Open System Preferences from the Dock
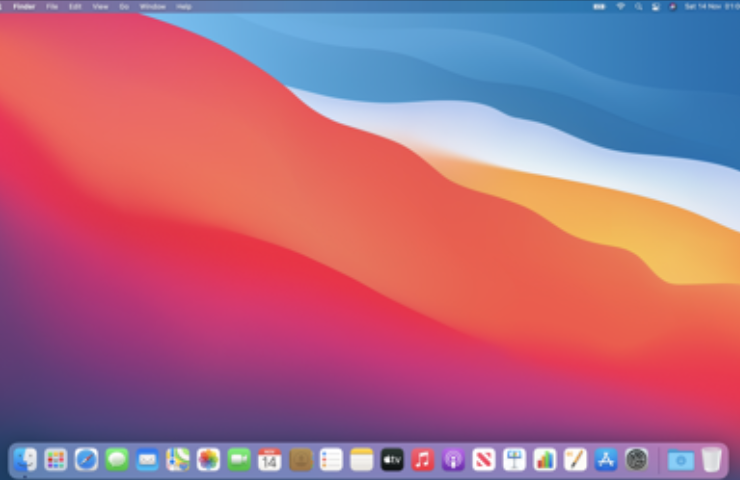 click(636, 459)
